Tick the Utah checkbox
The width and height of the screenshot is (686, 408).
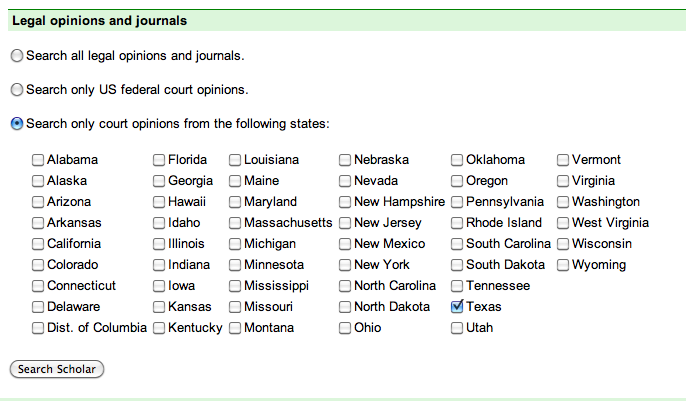point(457,328)
